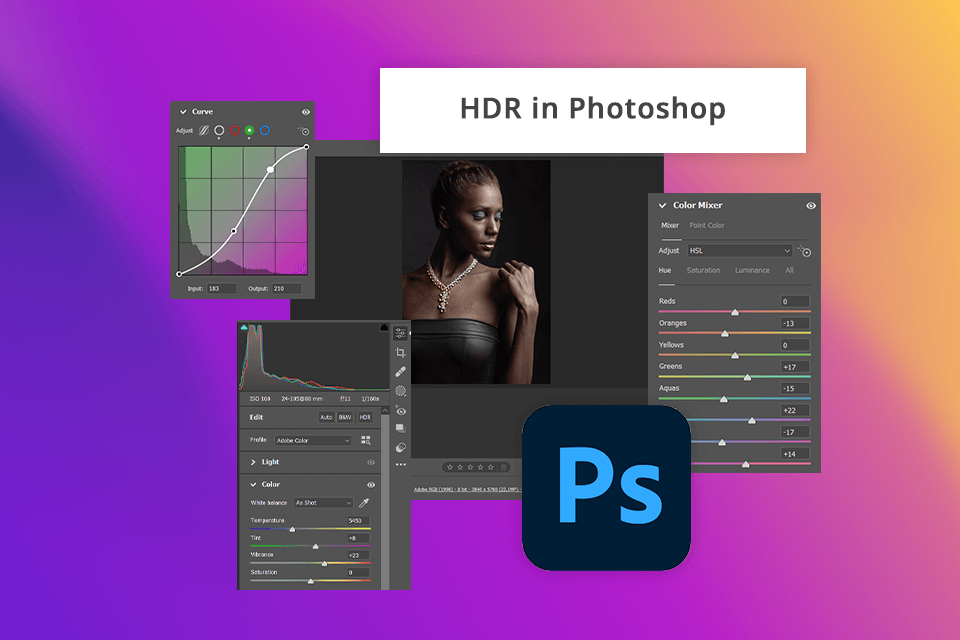Select the All tab in Color Mixer
The width and height of the screenshot is (960, 640).
coord(789,271)
